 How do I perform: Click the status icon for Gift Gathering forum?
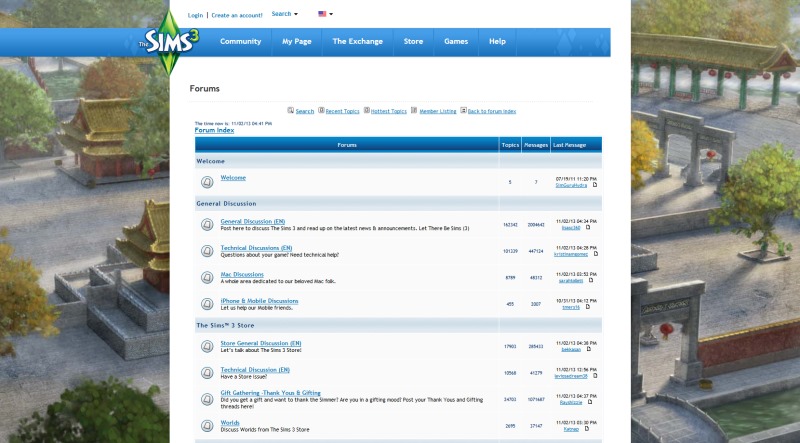207,399
